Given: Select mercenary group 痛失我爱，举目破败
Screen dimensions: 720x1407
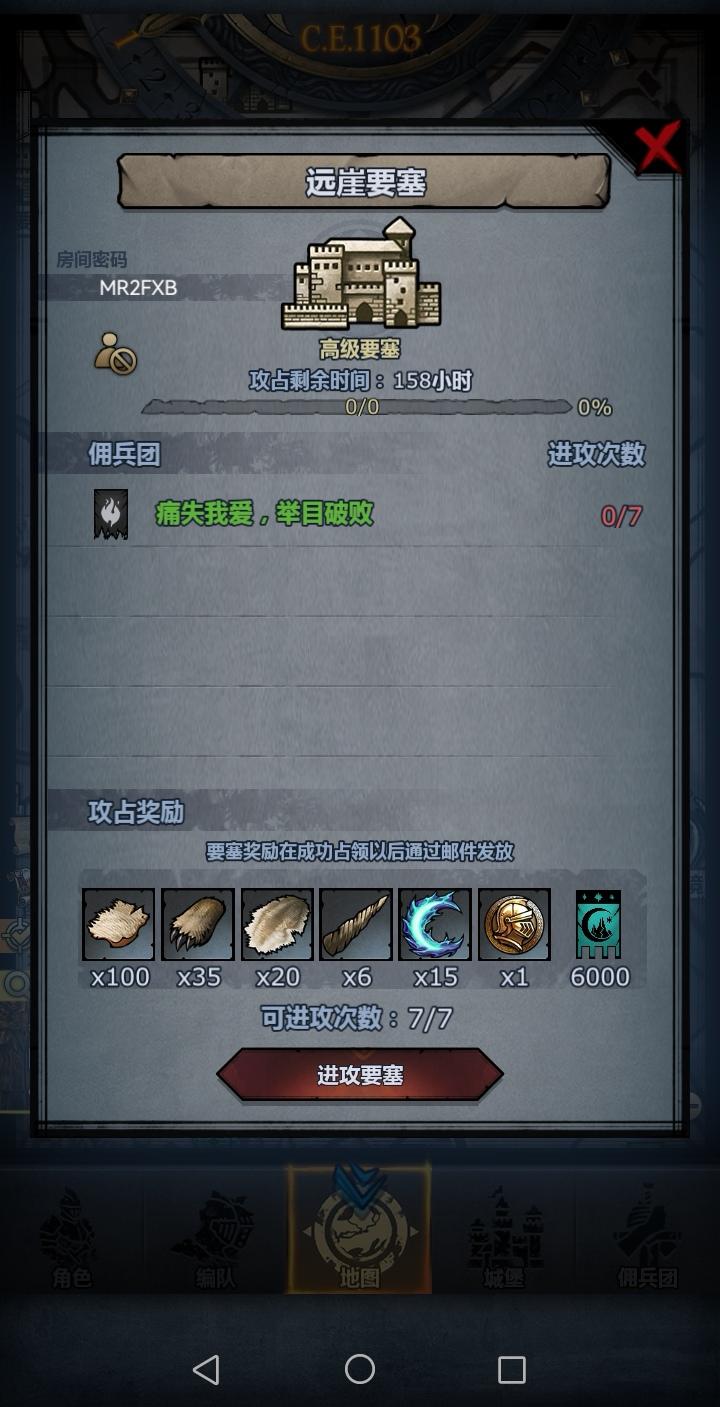Looking at the screenshot, I should coord(265,514).
